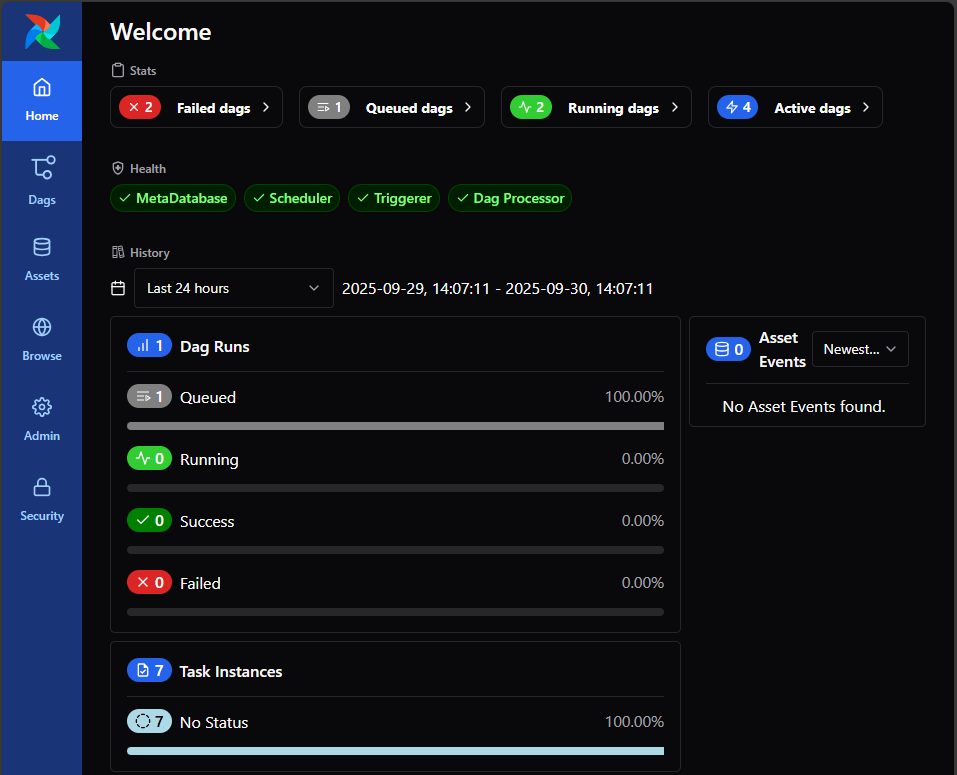
Task: View the Running dags list
Action: (x=596, y=107)
